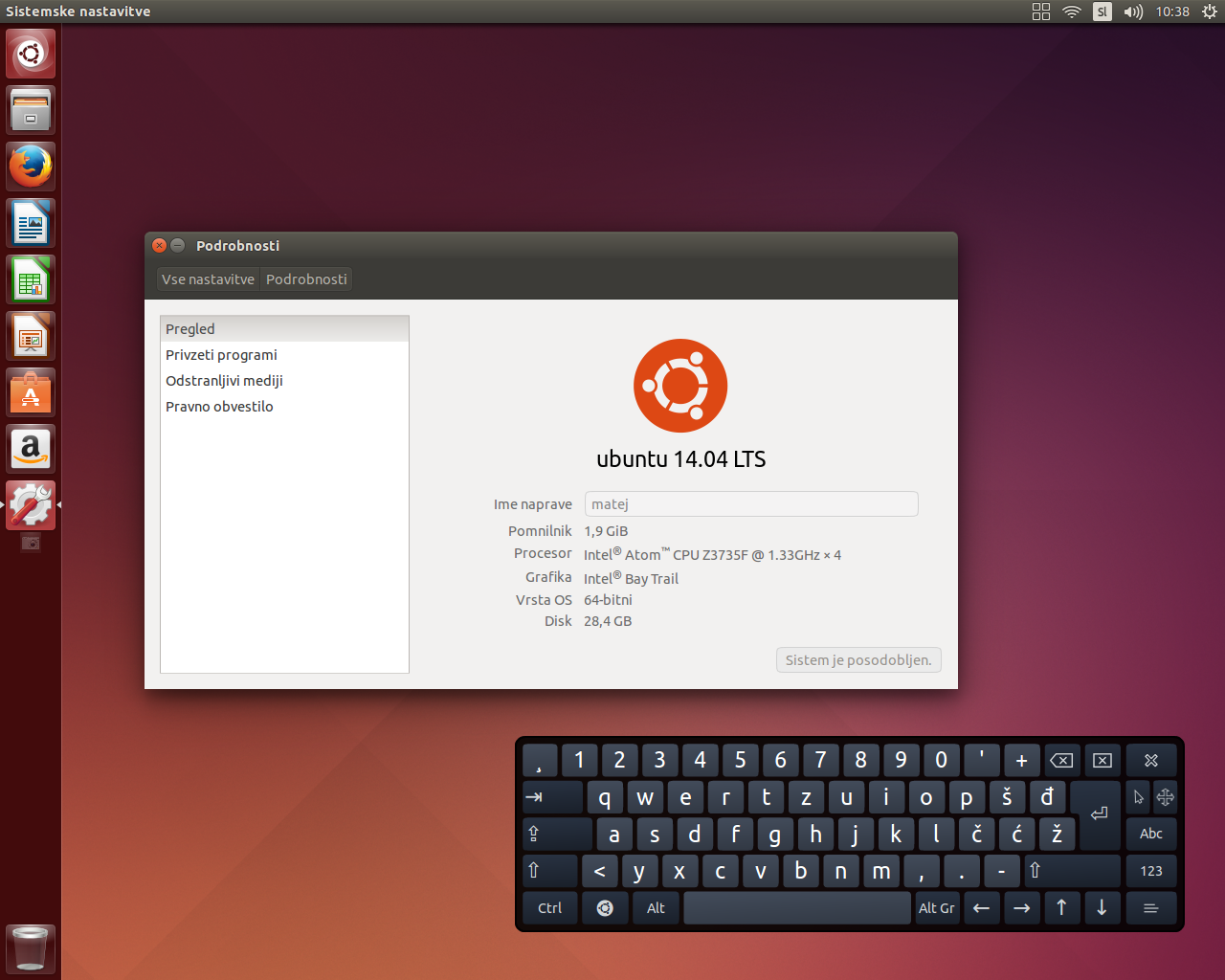The width and height of the screenshot is (1225, 980).
Task: Toggle the left Shift key on keyboard
Action: 549,871
